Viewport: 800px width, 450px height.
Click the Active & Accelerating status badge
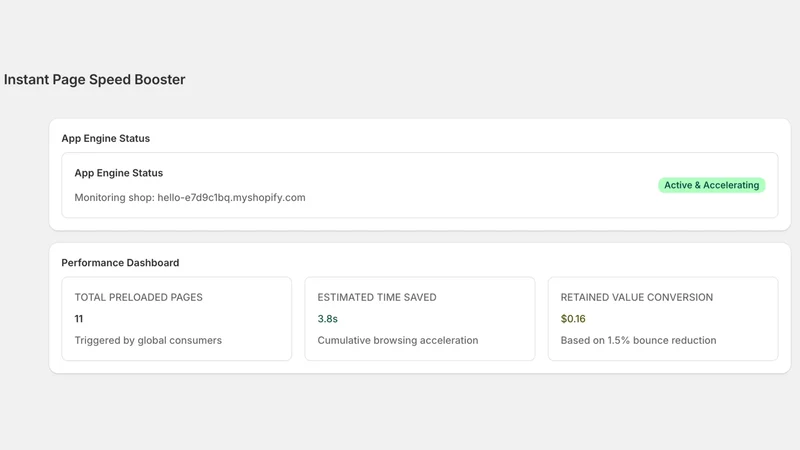(x=711, y=185)
